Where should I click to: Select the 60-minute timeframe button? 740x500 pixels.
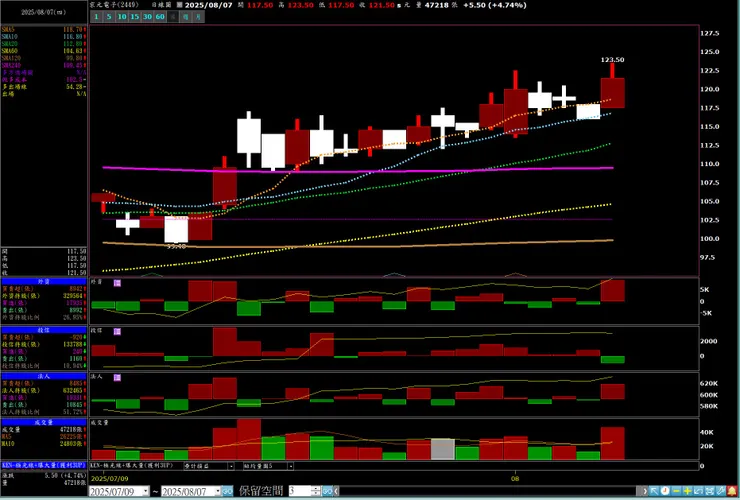tap(160, 17)
